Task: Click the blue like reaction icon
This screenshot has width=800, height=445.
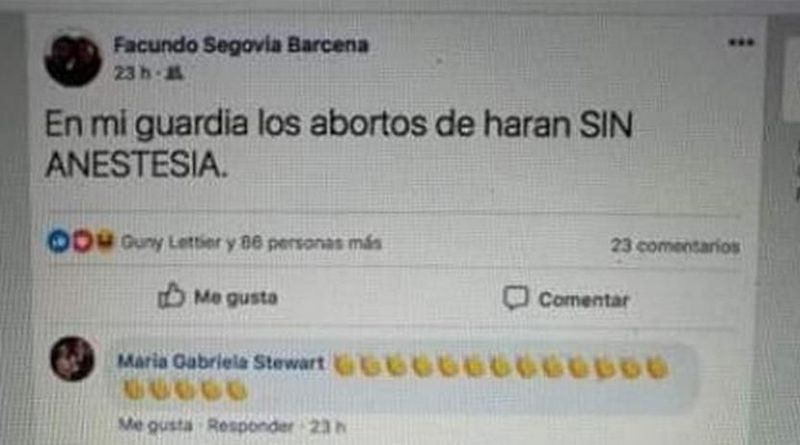Action: (x=59, y=241)
